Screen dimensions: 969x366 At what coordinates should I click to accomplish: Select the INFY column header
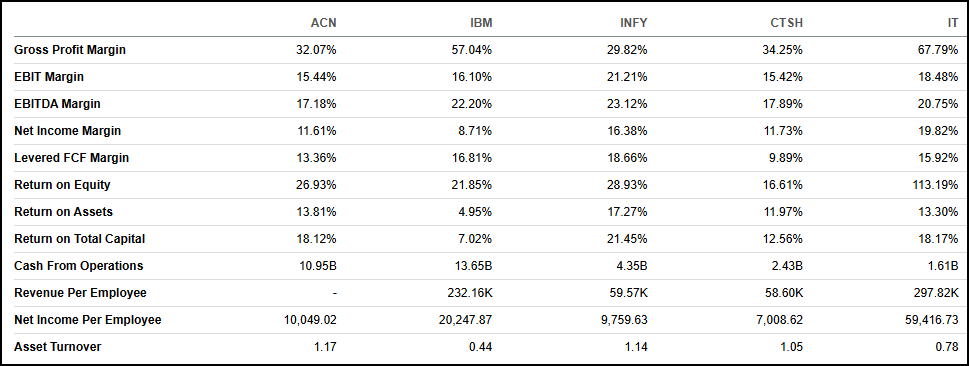coord(633,23)
